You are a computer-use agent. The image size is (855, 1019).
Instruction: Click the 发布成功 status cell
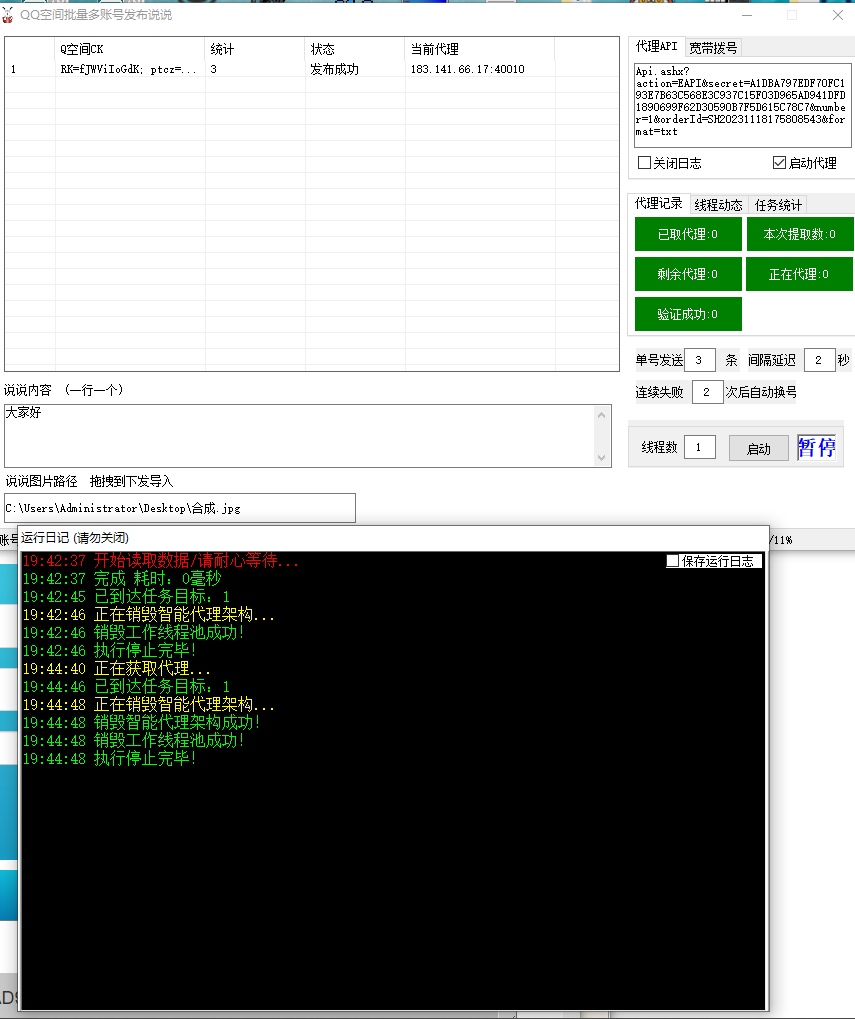pyautogui.click(x=355, y=69)
